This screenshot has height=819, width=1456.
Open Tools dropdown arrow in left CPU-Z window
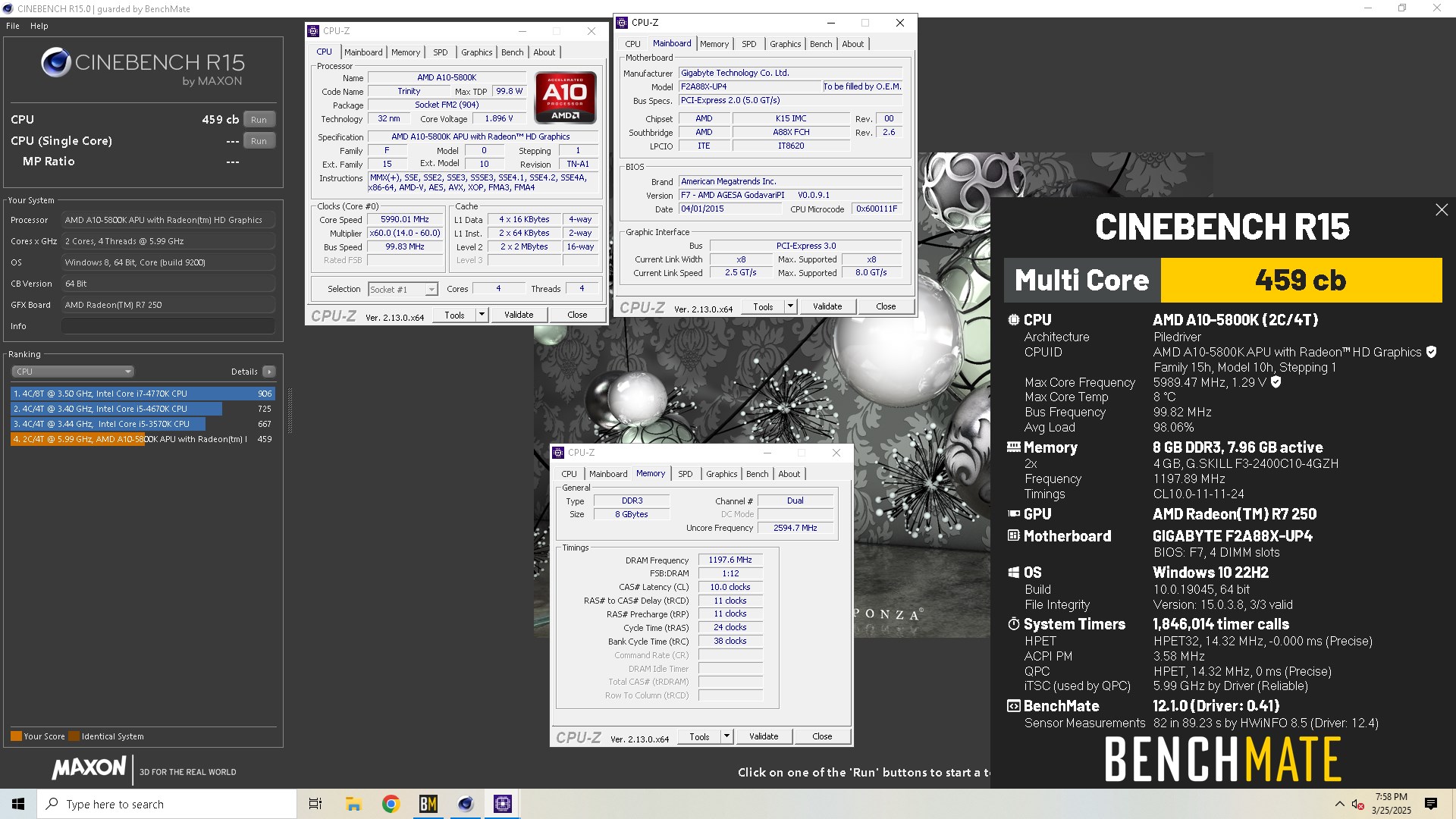pos(482,315)
